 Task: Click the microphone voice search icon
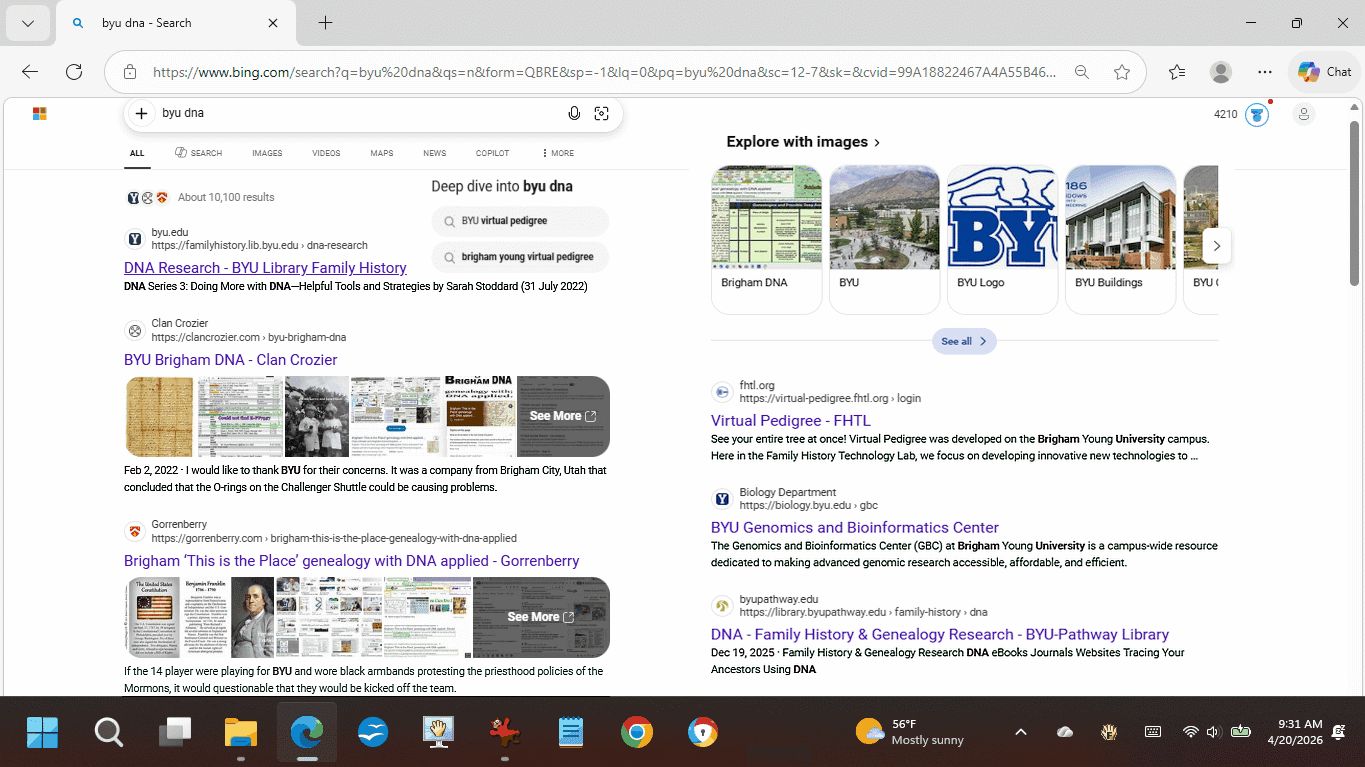pos(574,114)
